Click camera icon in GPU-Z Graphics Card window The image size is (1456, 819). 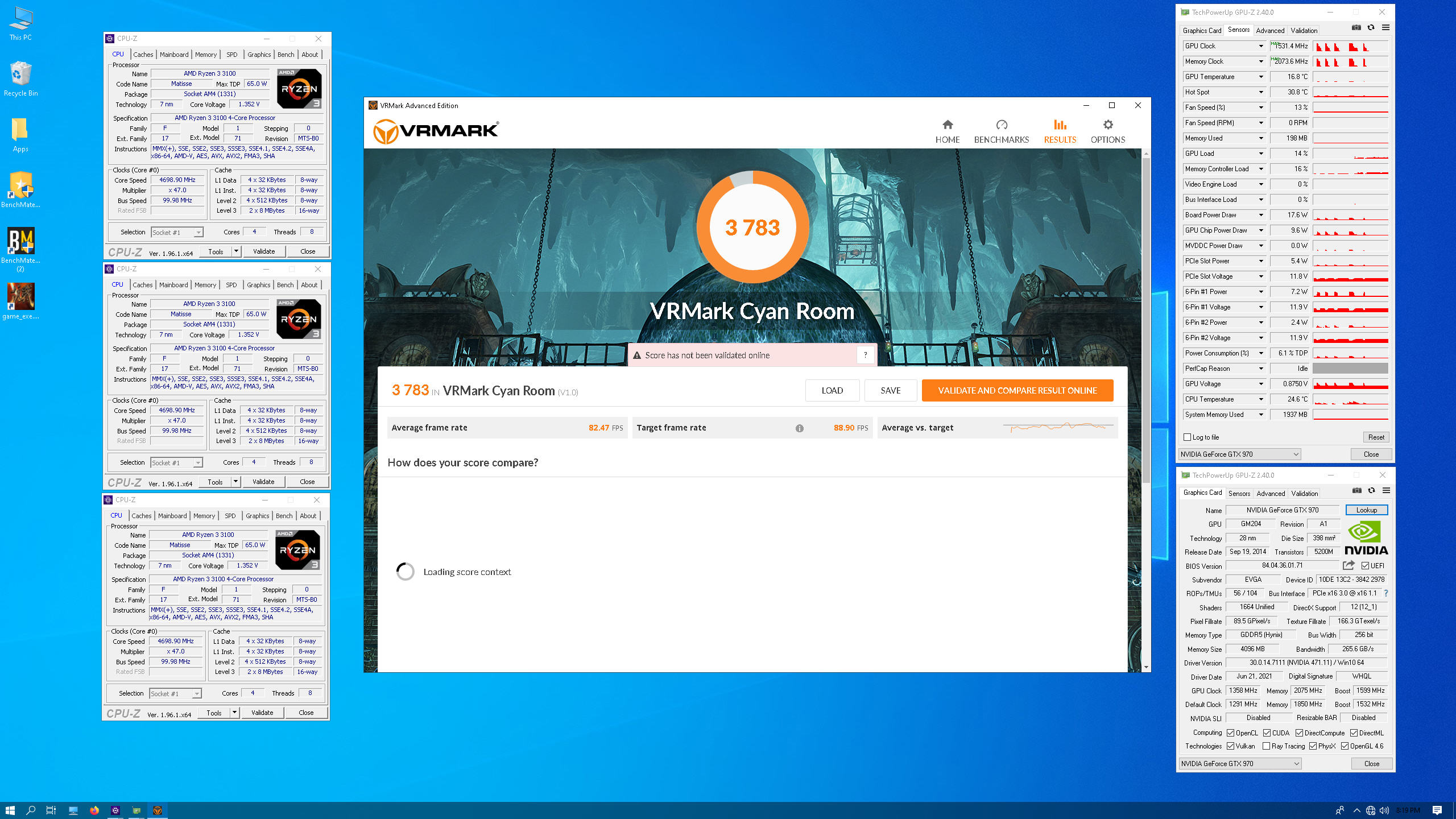click(x=1357, y=491)
